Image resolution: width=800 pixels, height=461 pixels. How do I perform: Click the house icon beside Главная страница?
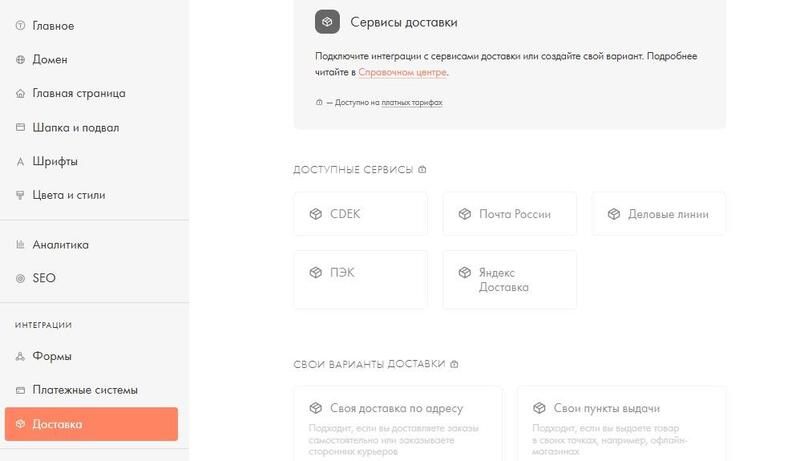click(20, 93)
